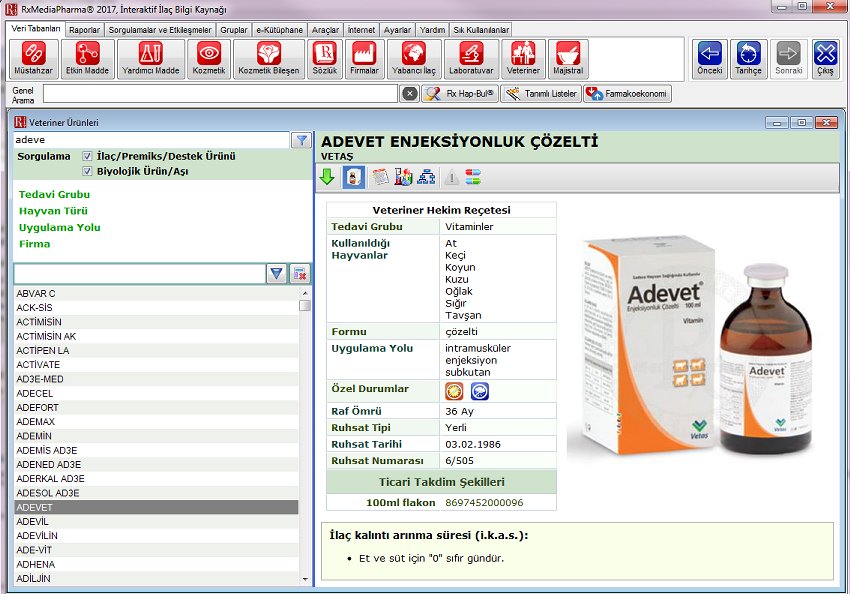The width and height of the screenshot is (850, 594).
Task: Toggle İlaç/Premiks/Destek Ürünü checkbox
Action: [x=87, y=156]
